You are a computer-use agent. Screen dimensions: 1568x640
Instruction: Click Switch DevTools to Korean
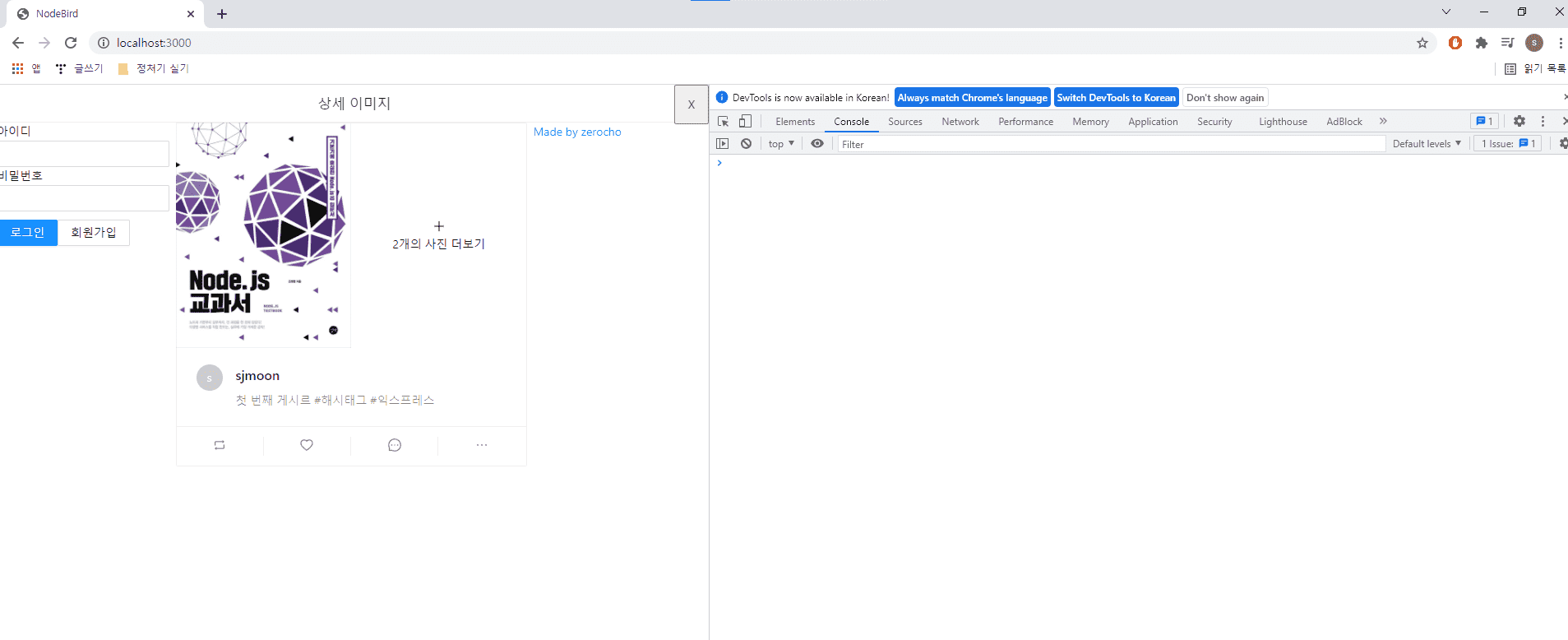pos(1116,97)
